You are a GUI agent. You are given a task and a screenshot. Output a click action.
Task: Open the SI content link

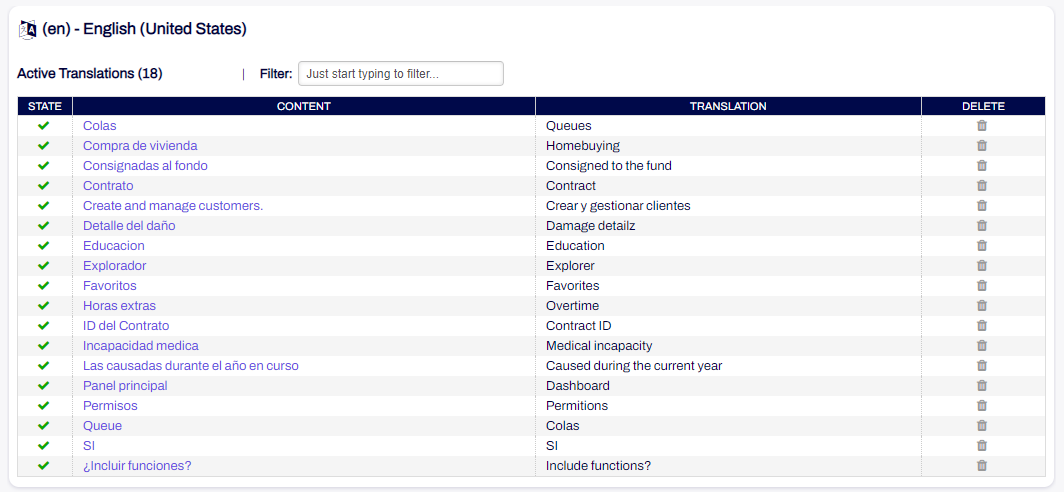[89, 446]
